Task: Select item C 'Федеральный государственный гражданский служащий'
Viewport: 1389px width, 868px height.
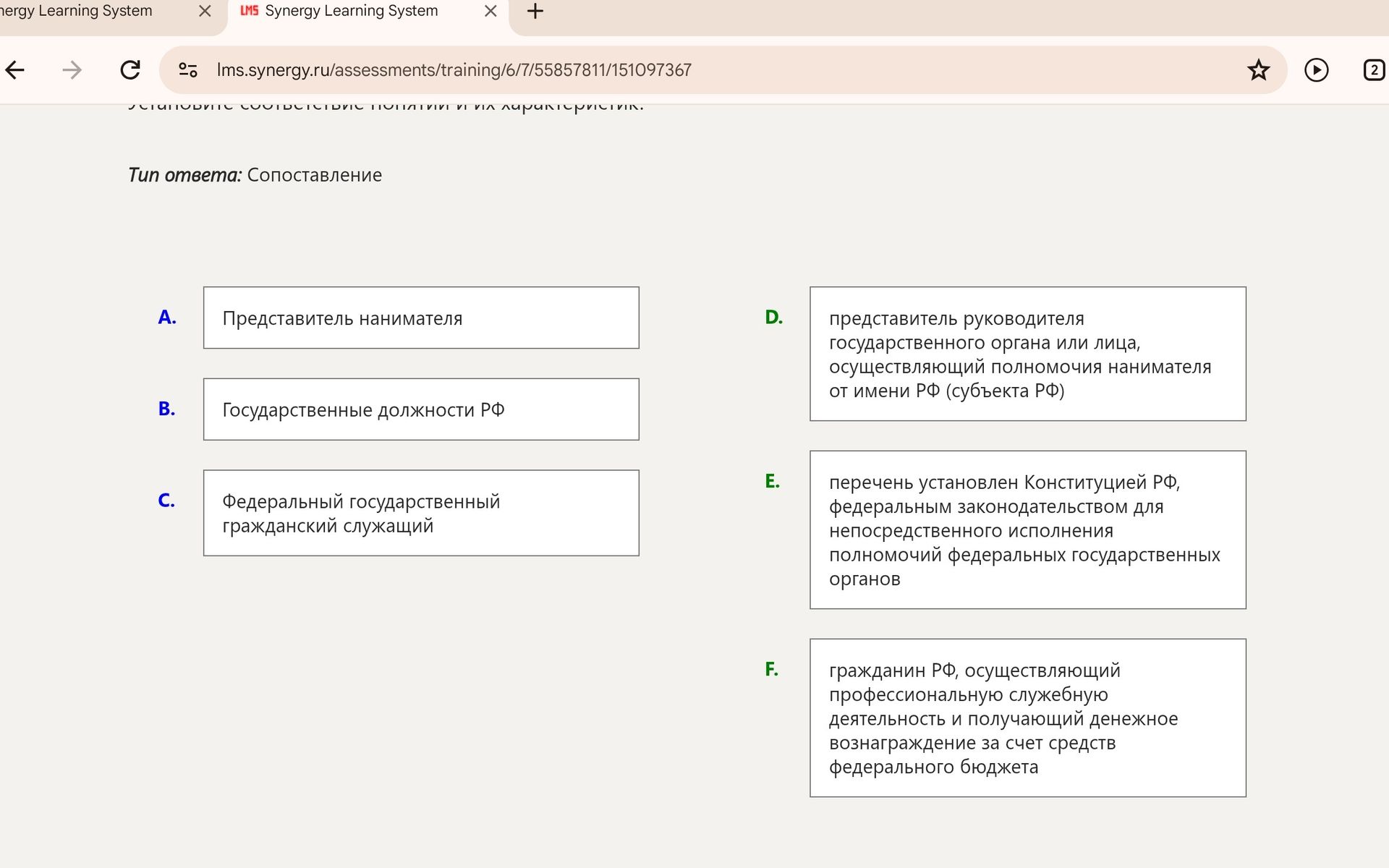Action: pos(421,513)
